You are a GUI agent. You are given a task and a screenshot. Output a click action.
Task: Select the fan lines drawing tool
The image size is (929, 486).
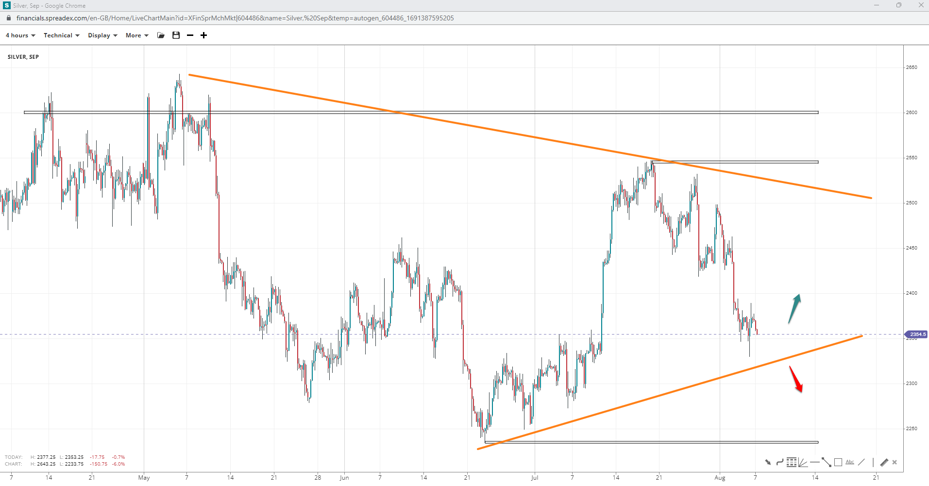803,462
